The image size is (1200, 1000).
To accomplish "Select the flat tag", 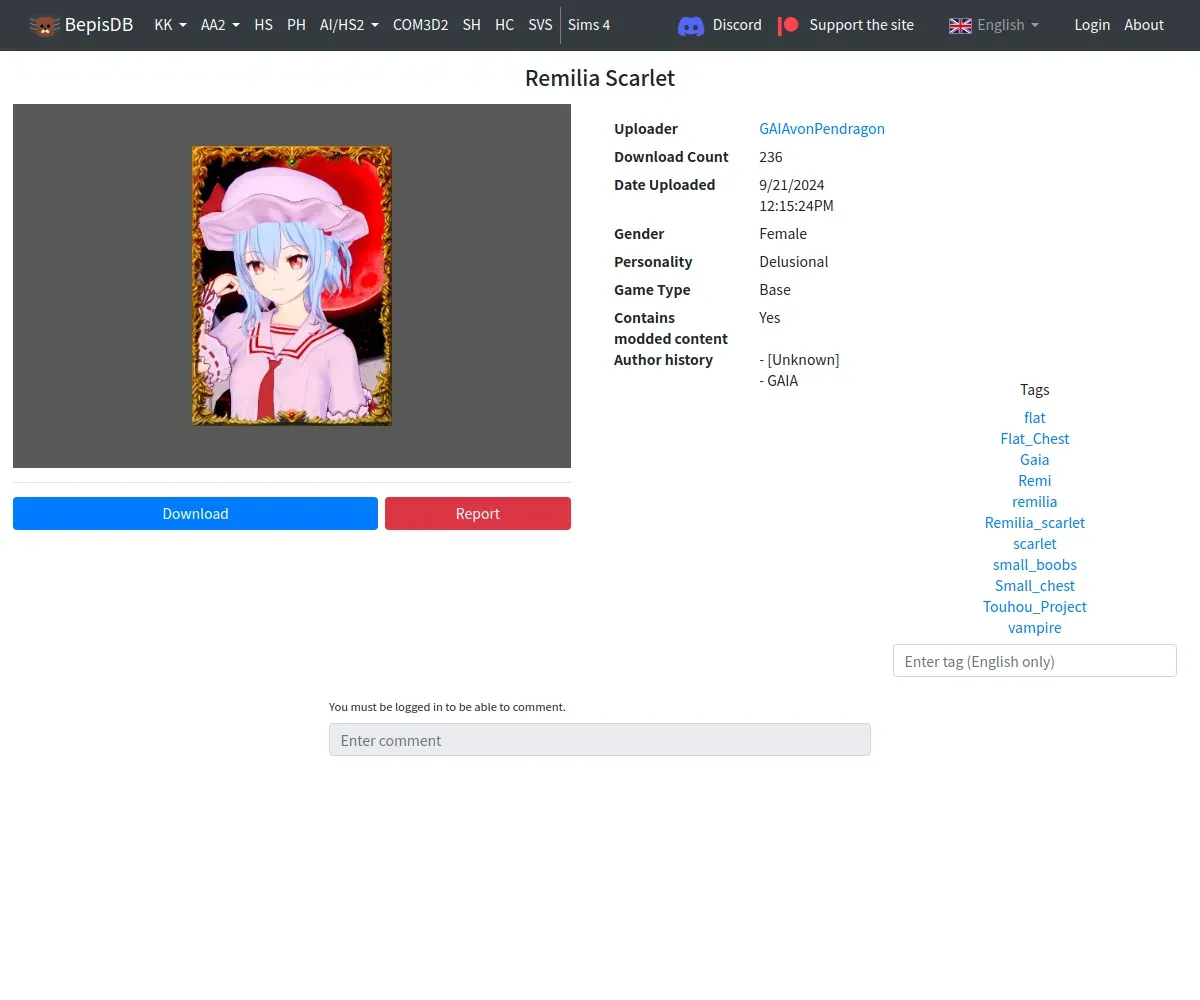I will click(x=1035, y=418).
